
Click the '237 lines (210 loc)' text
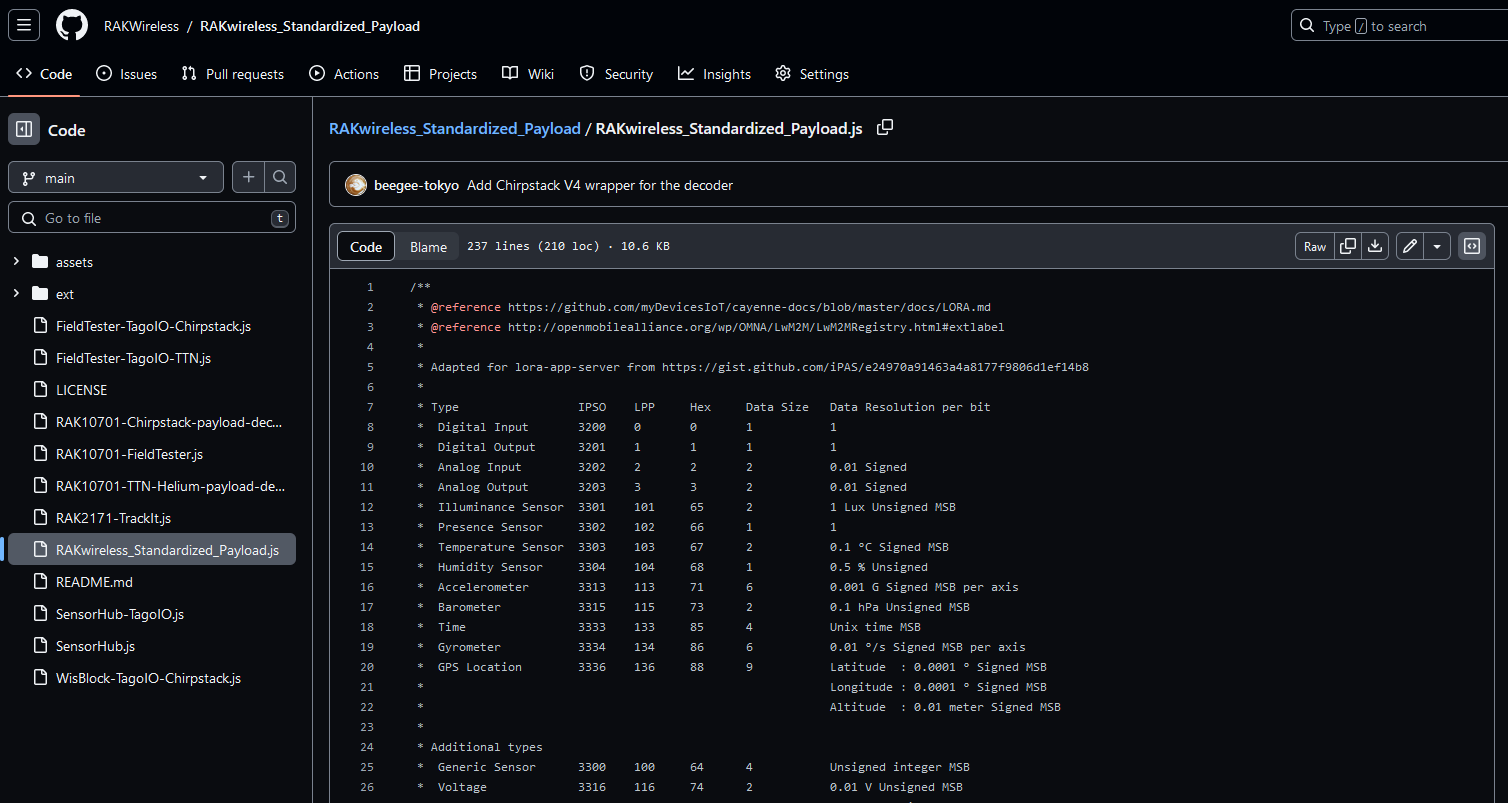click(532, 247)
